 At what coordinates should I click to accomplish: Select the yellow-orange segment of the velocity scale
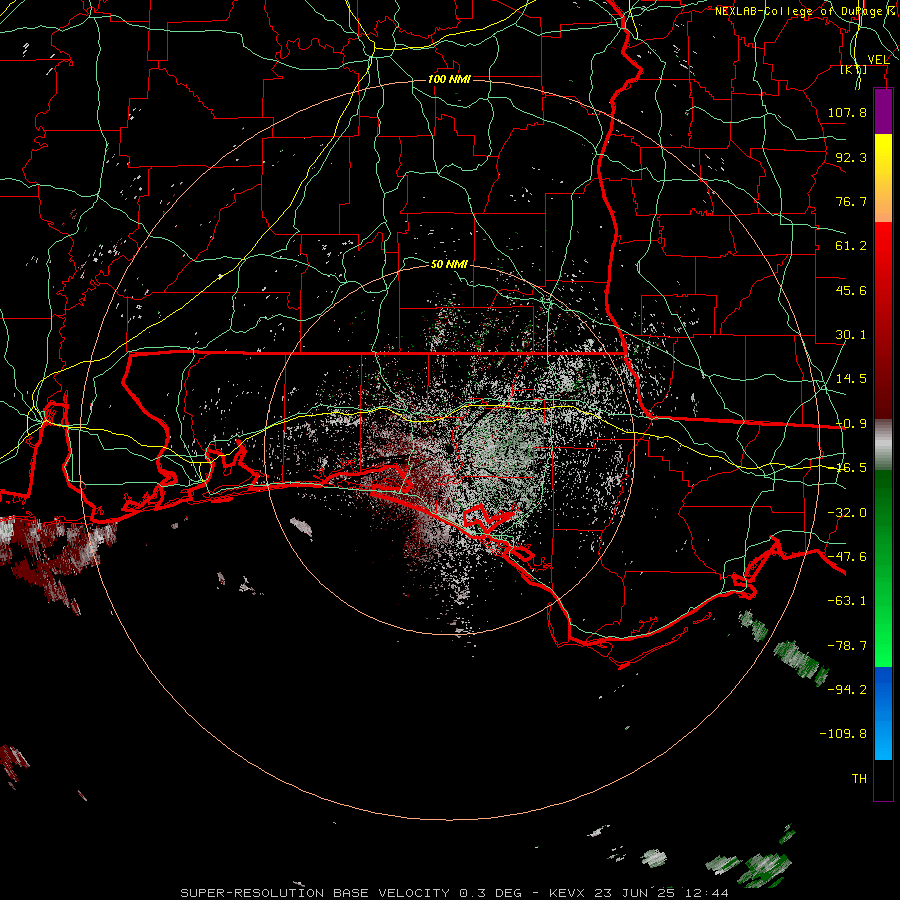883,178
